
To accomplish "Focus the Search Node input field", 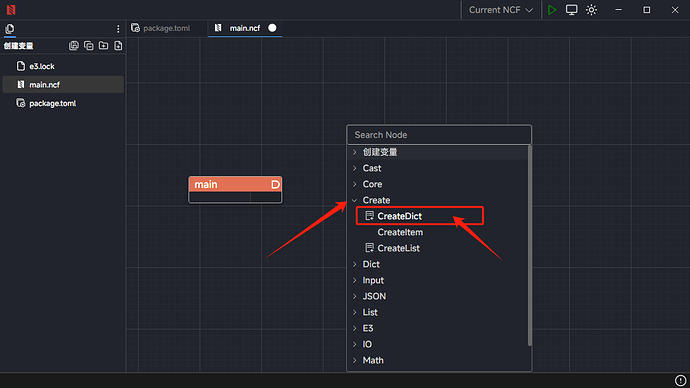I will tap(439, 135).
